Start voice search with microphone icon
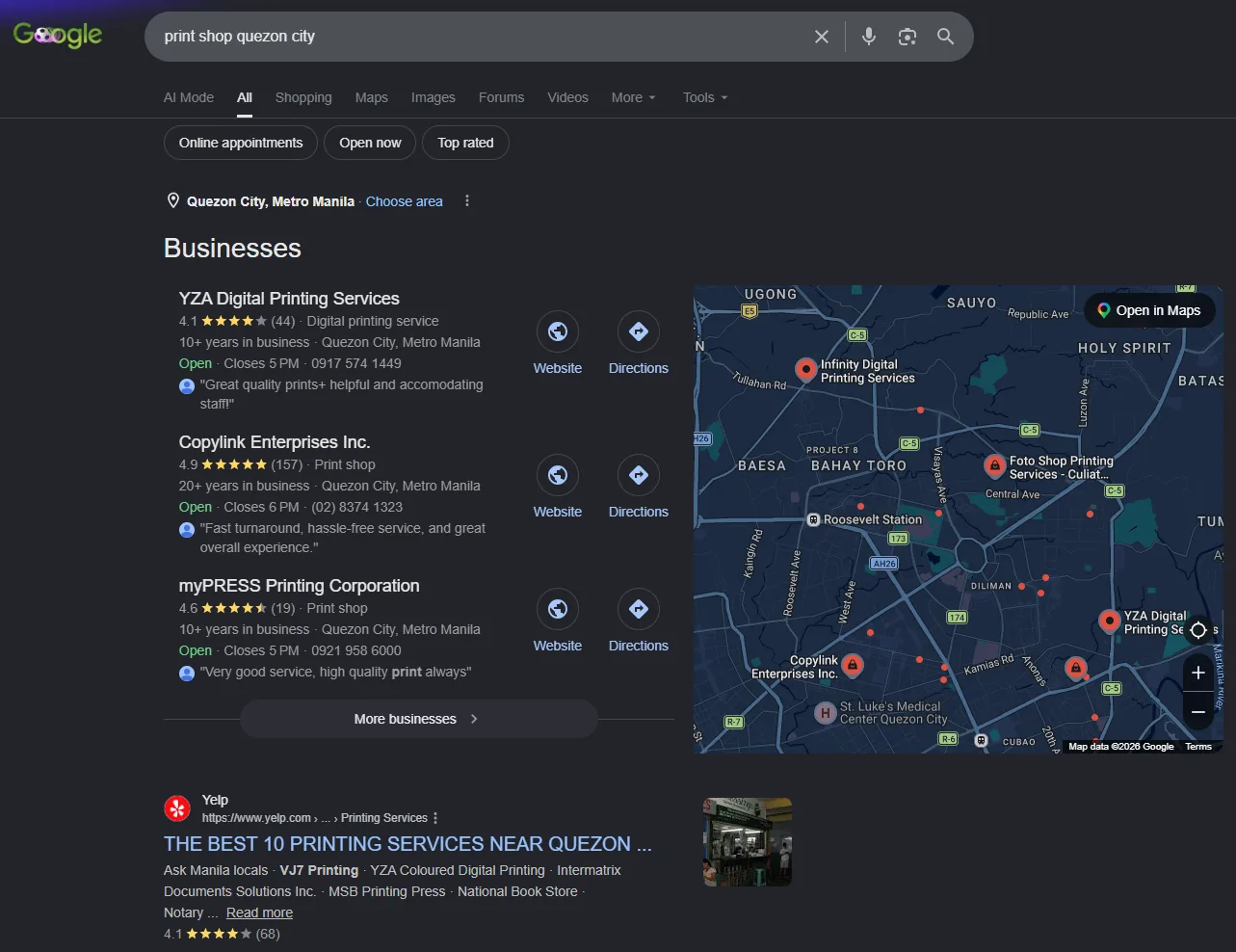 [869, 37]
